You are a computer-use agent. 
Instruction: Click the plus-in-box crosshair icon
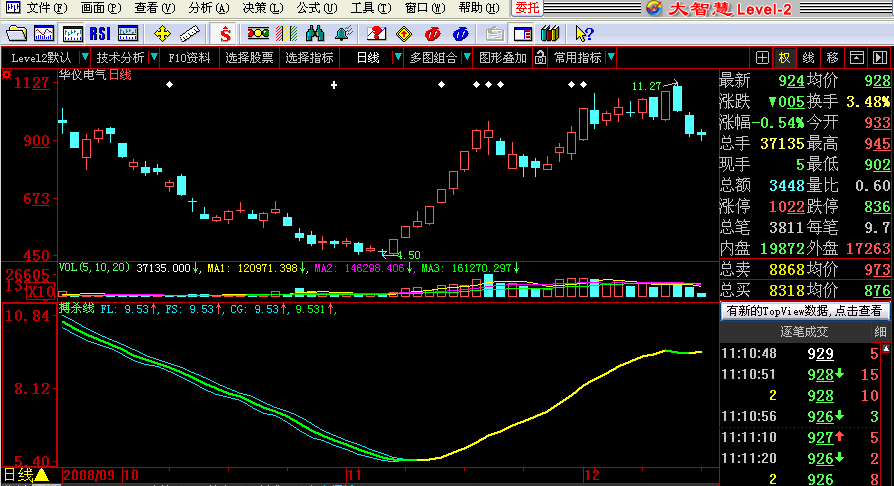(762, 58)
